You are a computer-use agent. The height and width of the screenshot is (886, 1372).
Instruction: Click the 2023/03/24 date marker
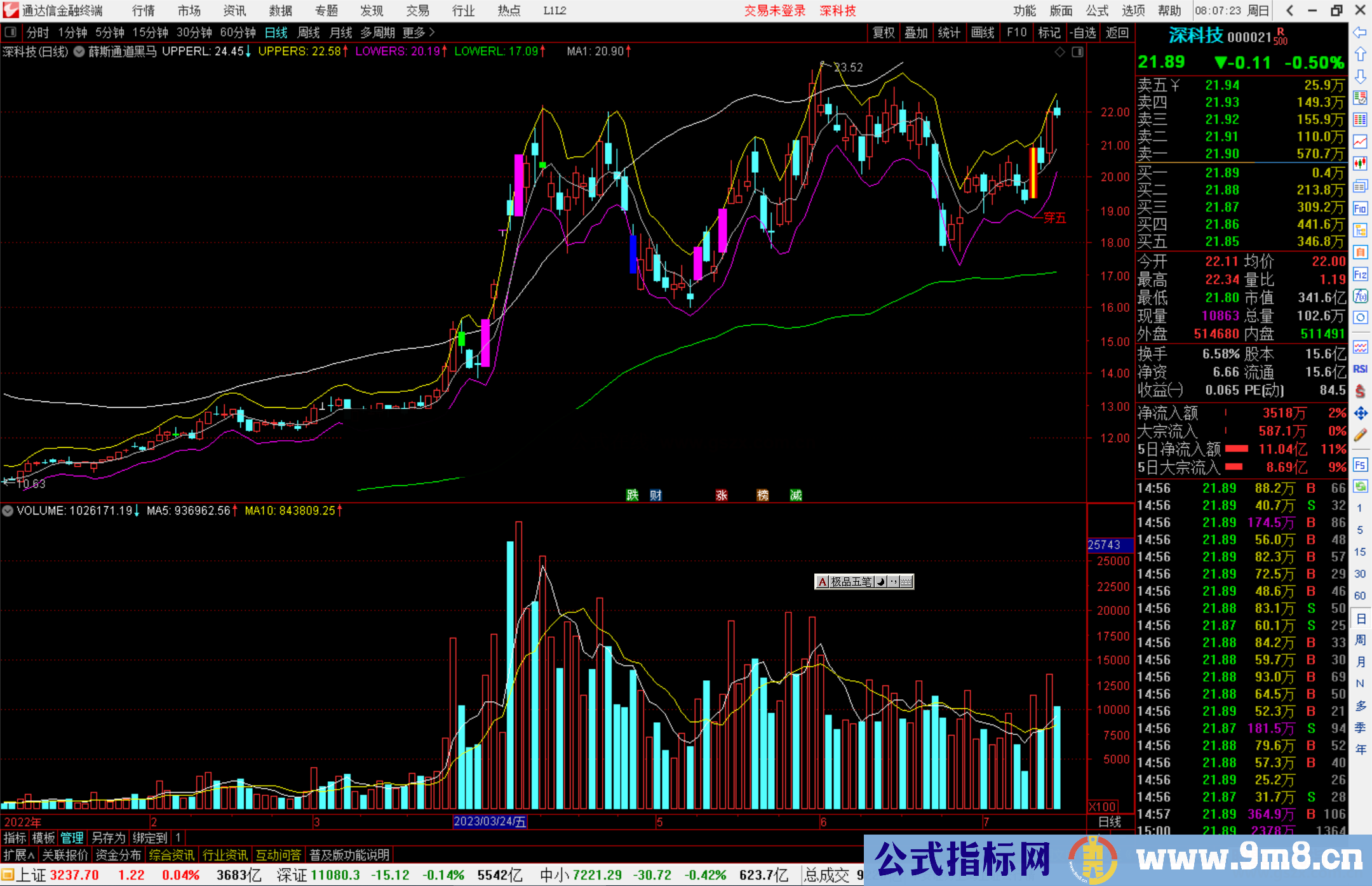tap(489, 821)
